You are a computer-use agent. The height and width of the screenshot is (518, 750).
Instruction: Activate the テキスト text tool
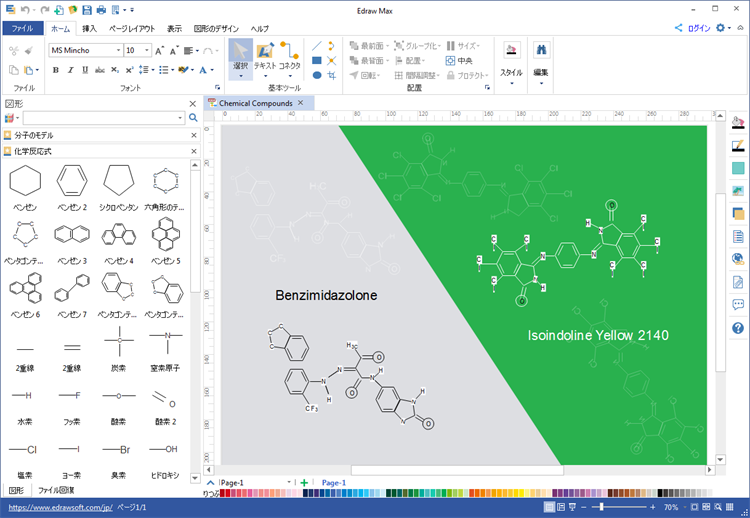(x=265, y=58)
